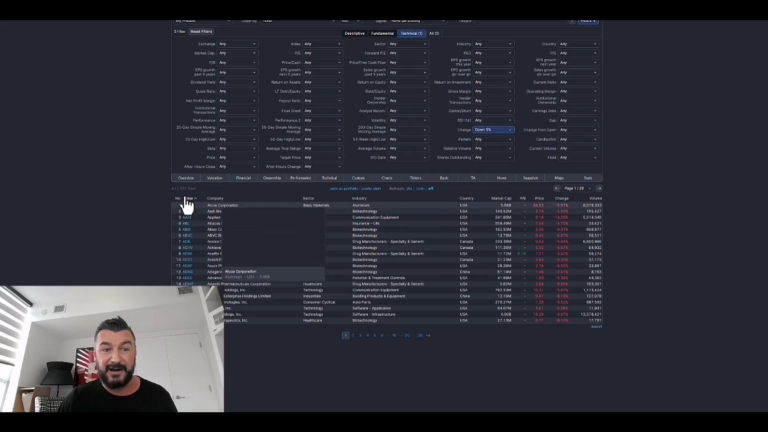Open the Change filter dropdown set to Open 5%

(493, 129)
